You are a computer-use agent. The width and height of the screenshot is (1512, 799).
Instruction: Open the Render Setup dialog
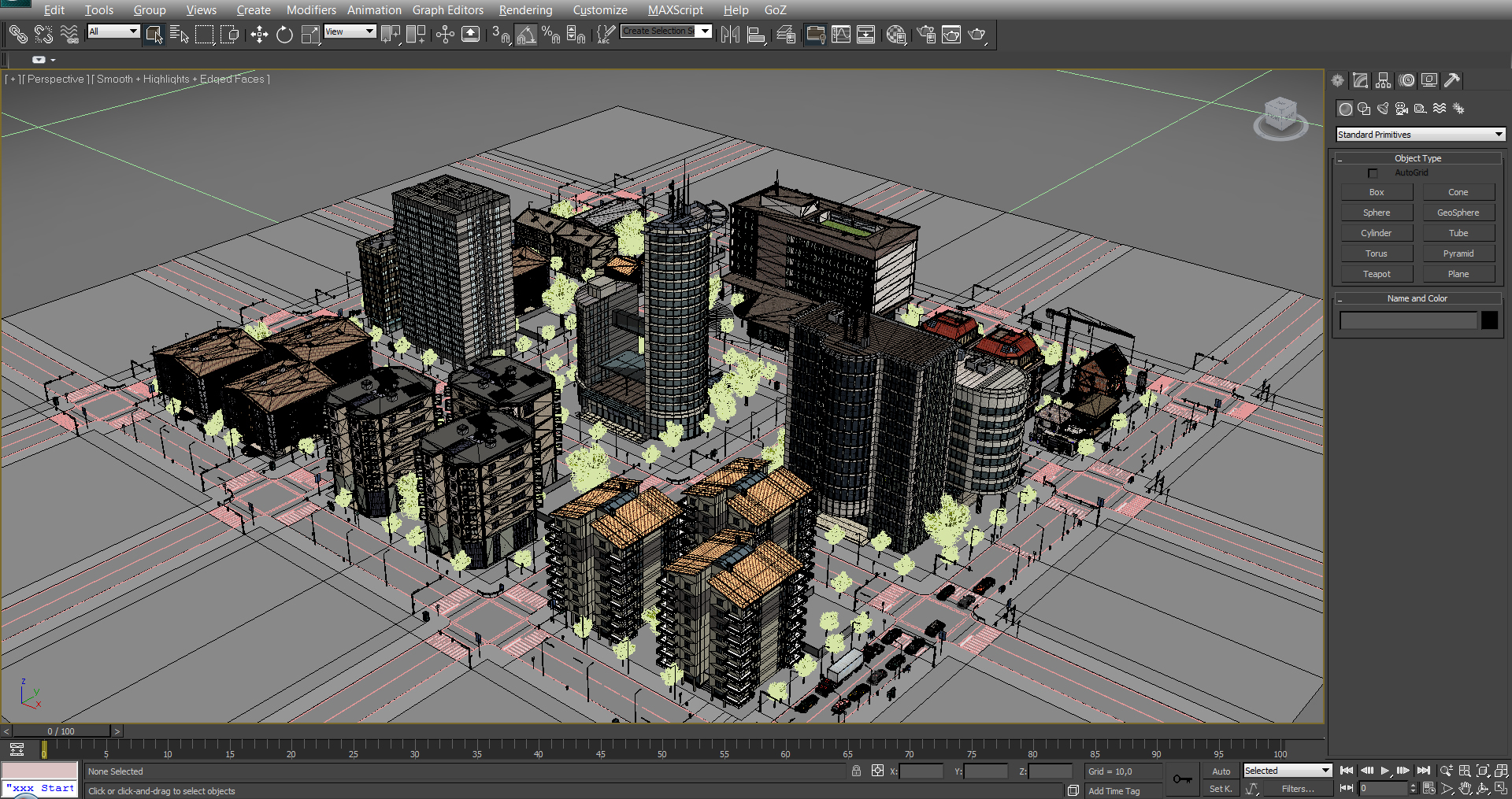pos(925,35)
